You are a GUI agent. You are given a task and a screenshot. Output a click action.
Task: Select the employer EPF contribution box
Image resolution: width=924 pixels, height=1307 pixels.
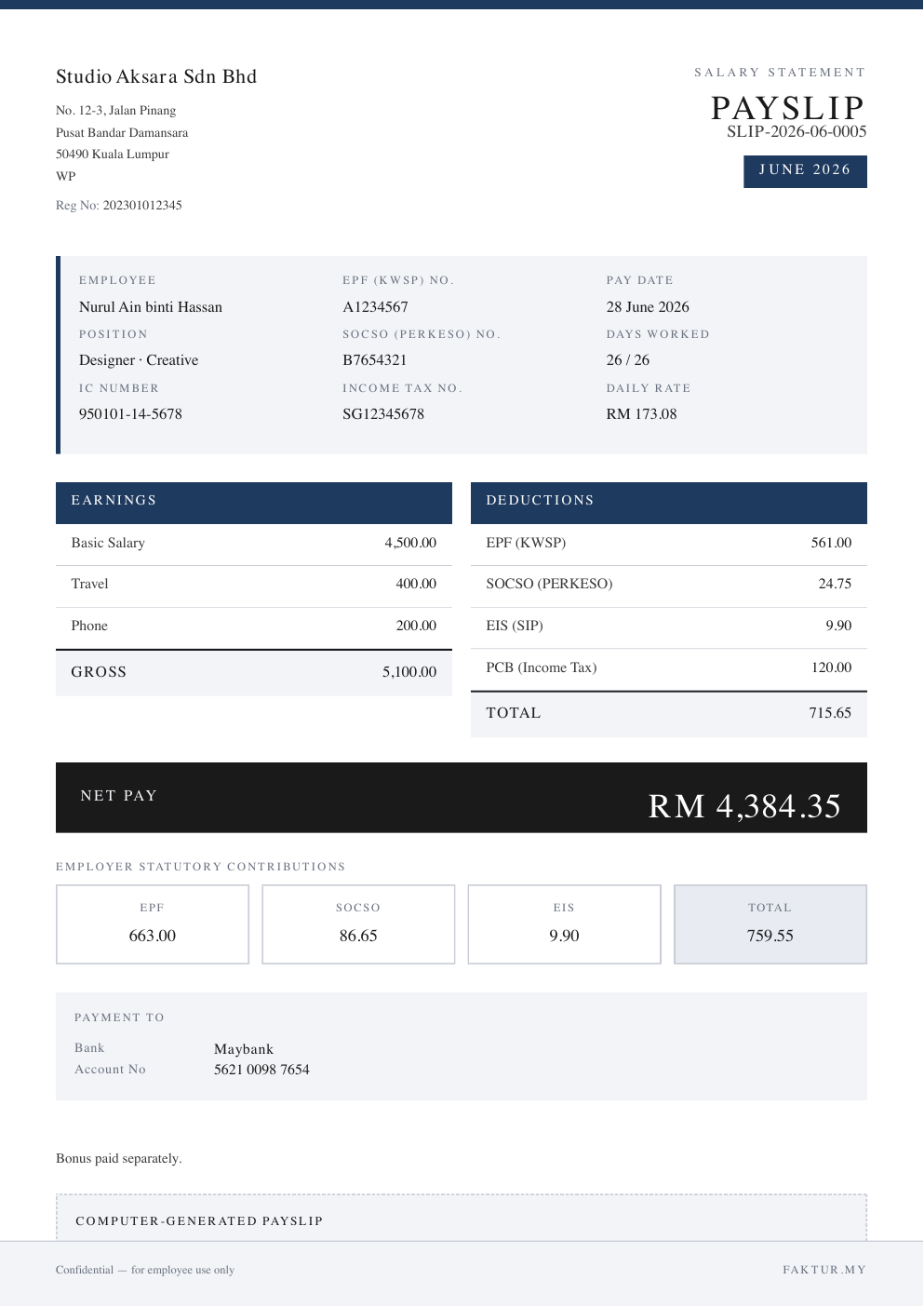point(153,924)
